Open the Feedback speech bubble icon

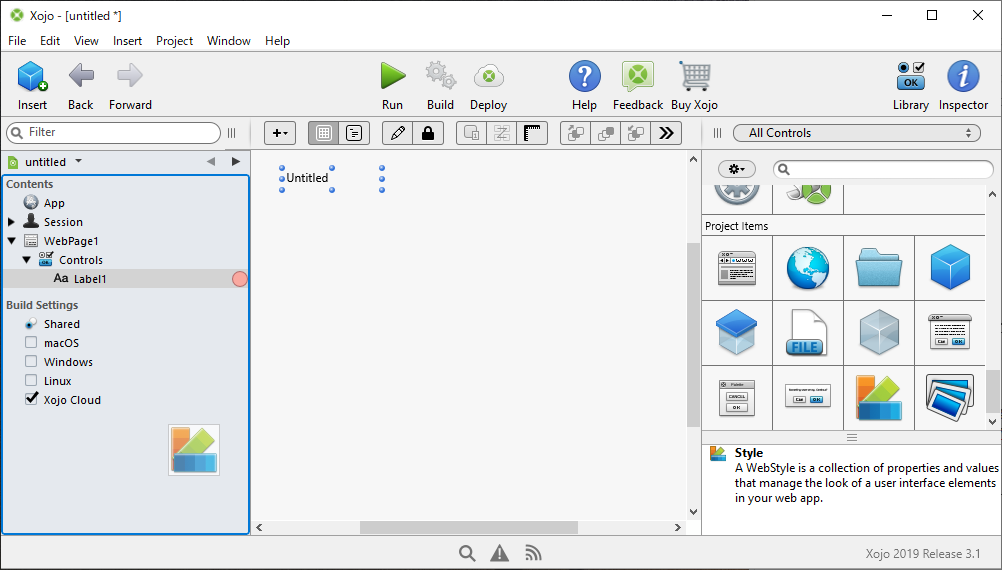click(x=638, y=77)
